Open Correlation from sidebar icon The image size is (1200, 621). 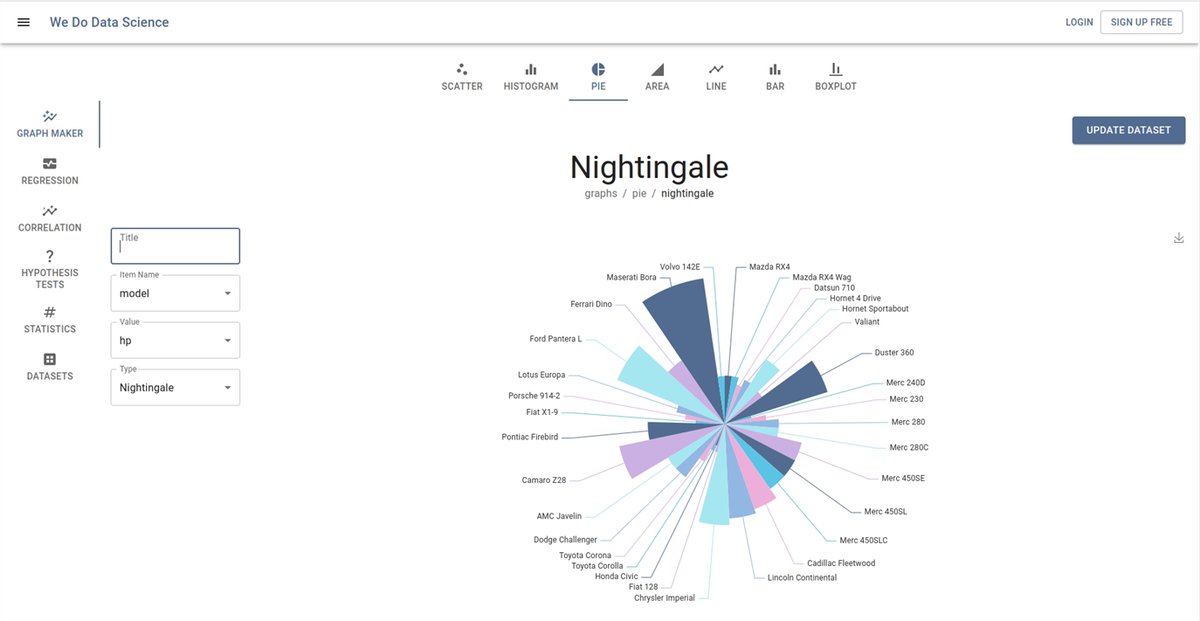click(50, 210)
